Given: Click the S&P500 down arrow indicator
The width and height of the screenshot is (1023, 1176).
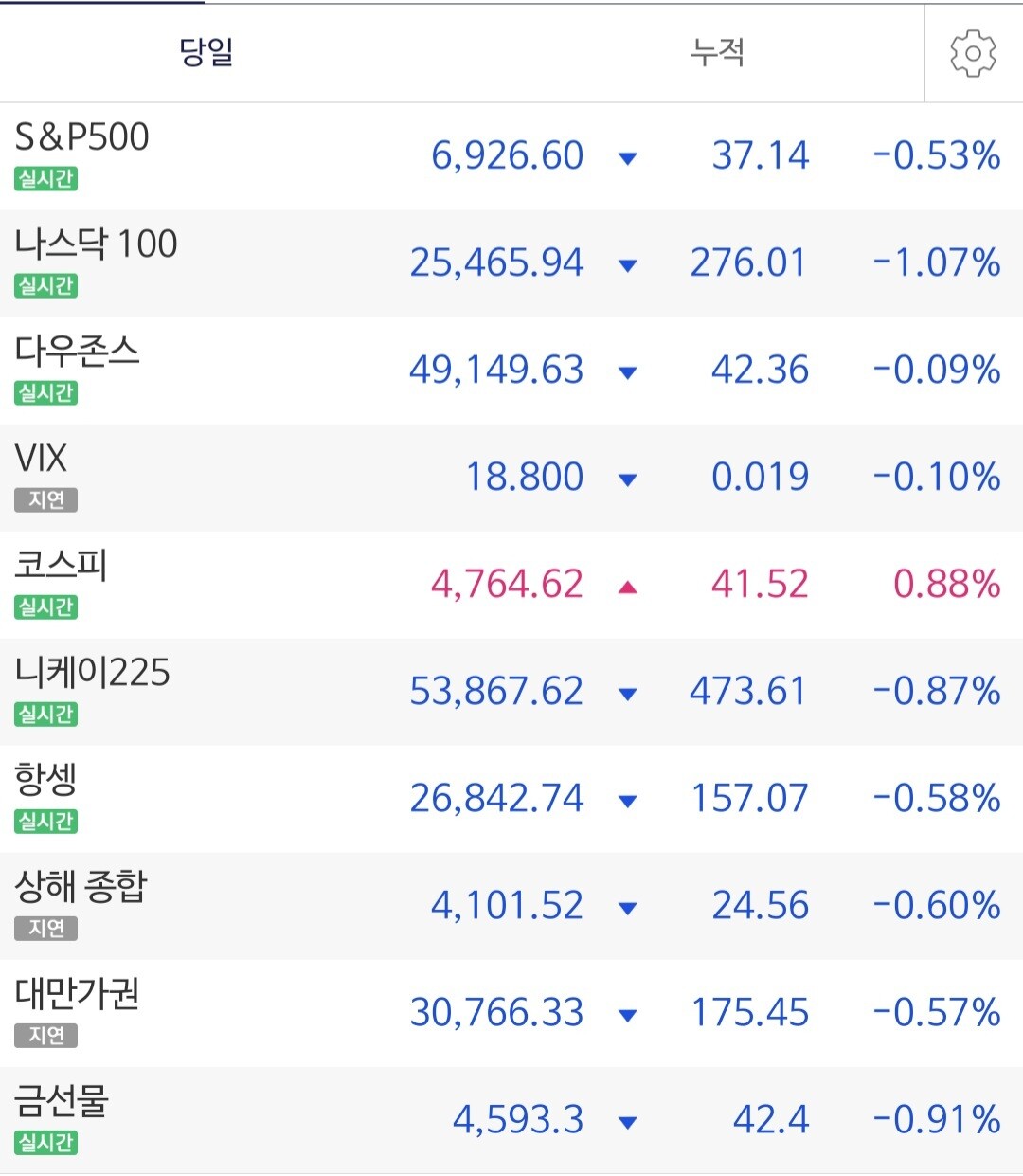Looking at the screenshot, I should [x=627, y=158].
